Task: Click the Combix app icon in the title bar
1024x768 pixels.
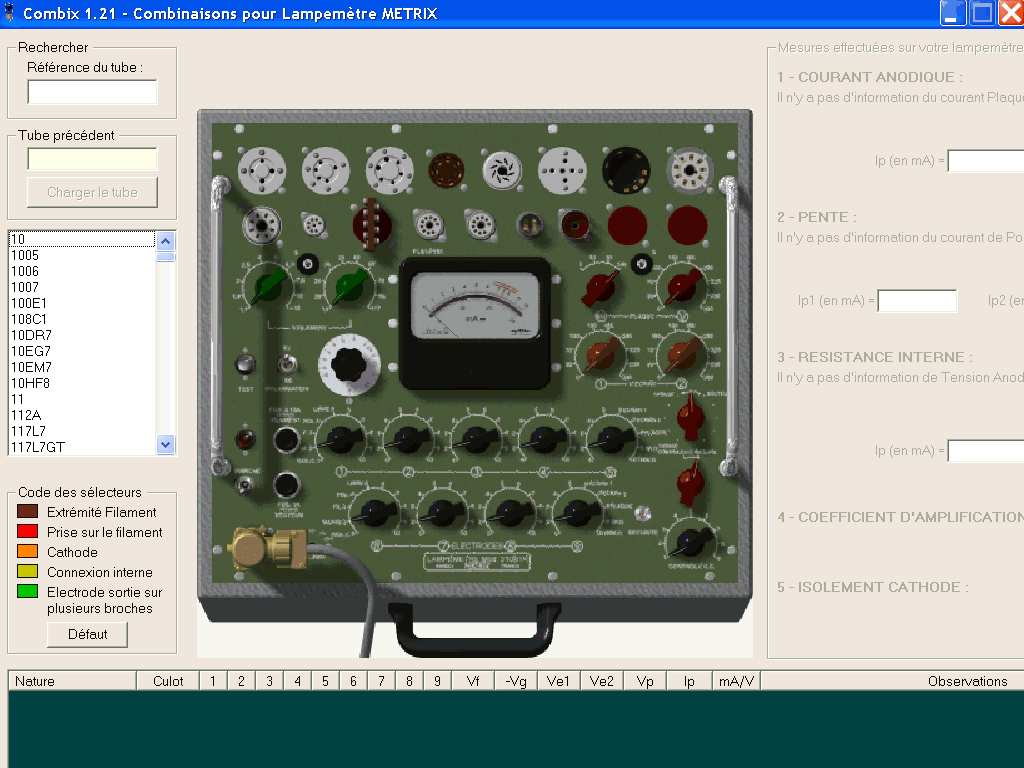Action: pos(9,12)
